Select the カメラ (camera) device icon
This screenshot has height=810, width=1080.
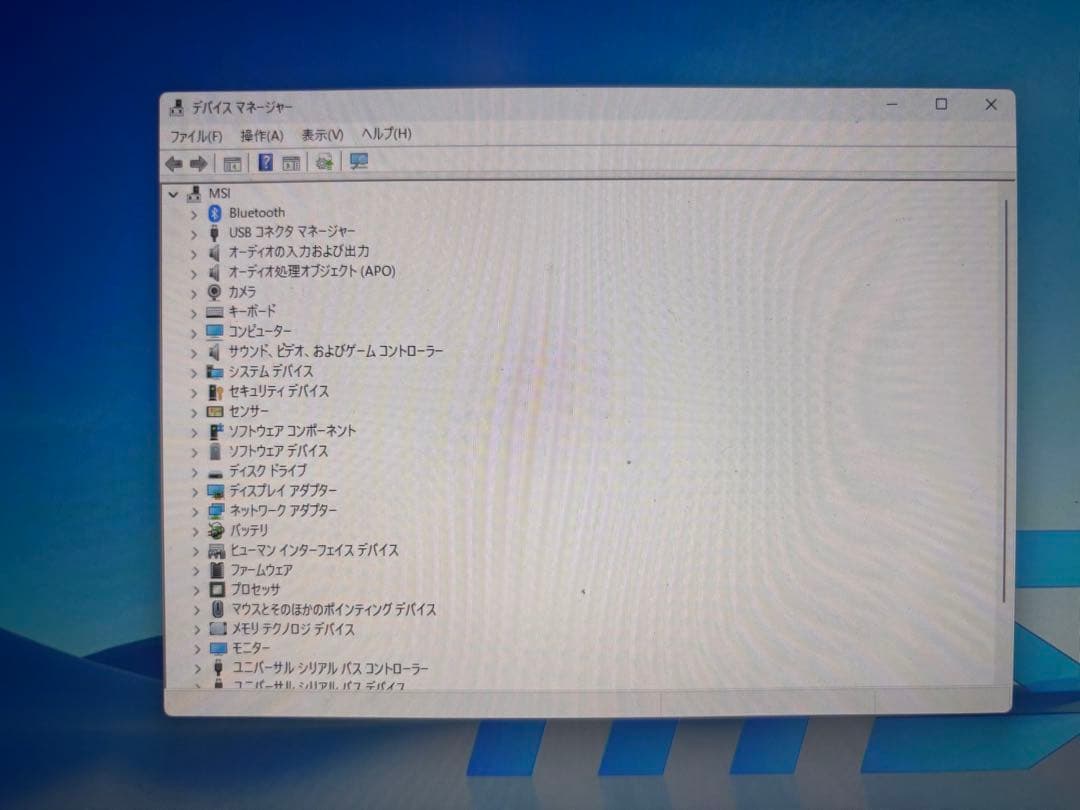[214, 292]
